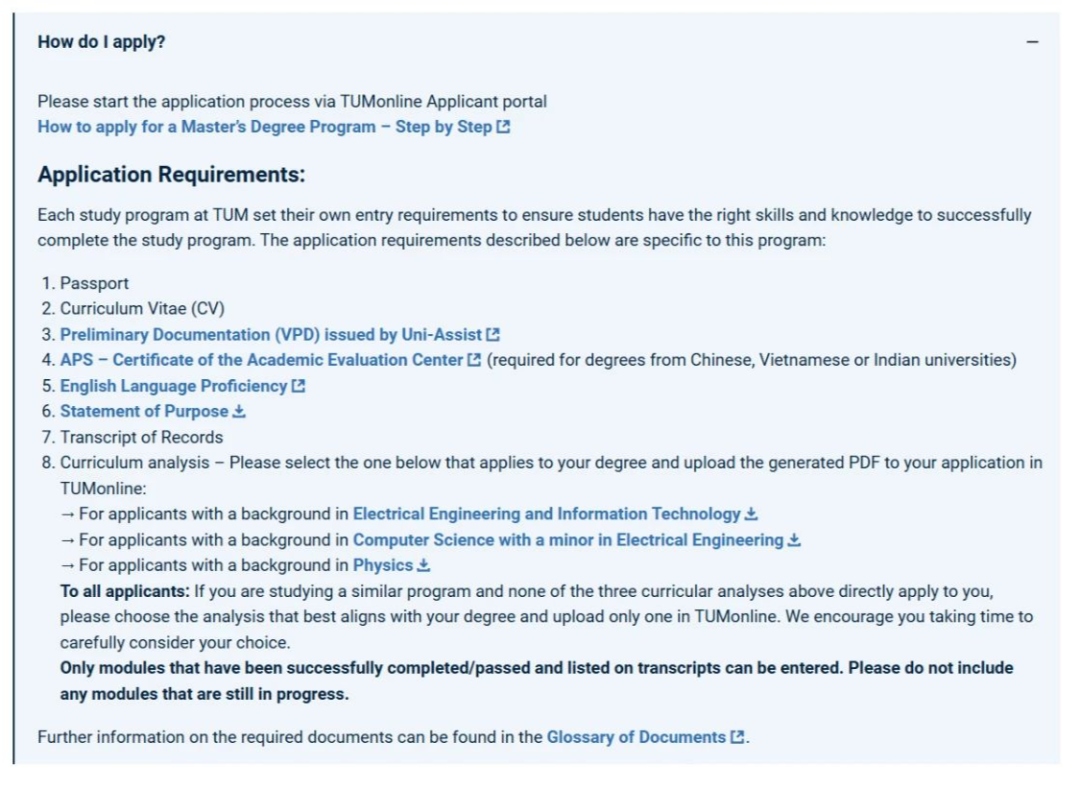Open the Electrical Engineering and Information Technology analysis
This screenshot has height=788, width=1080.
[546, 514]
